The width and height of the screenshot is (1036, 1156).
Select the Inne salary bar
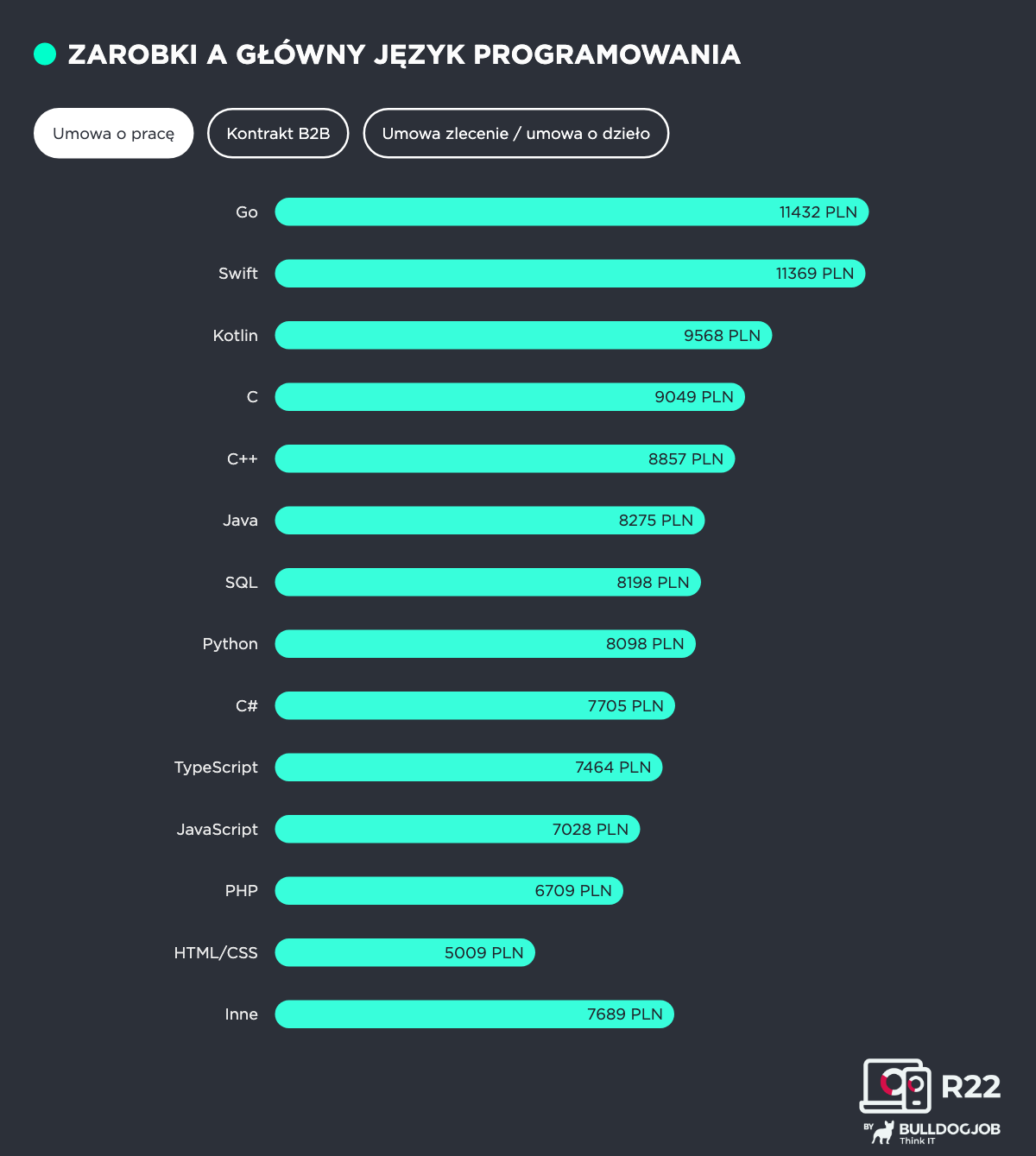coord(474,1014)
